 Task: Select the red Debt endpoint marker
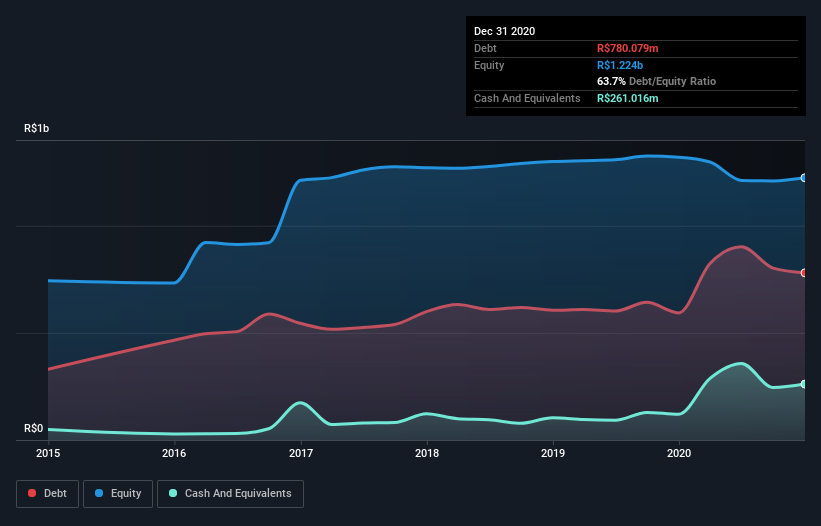tap(804, 273)
